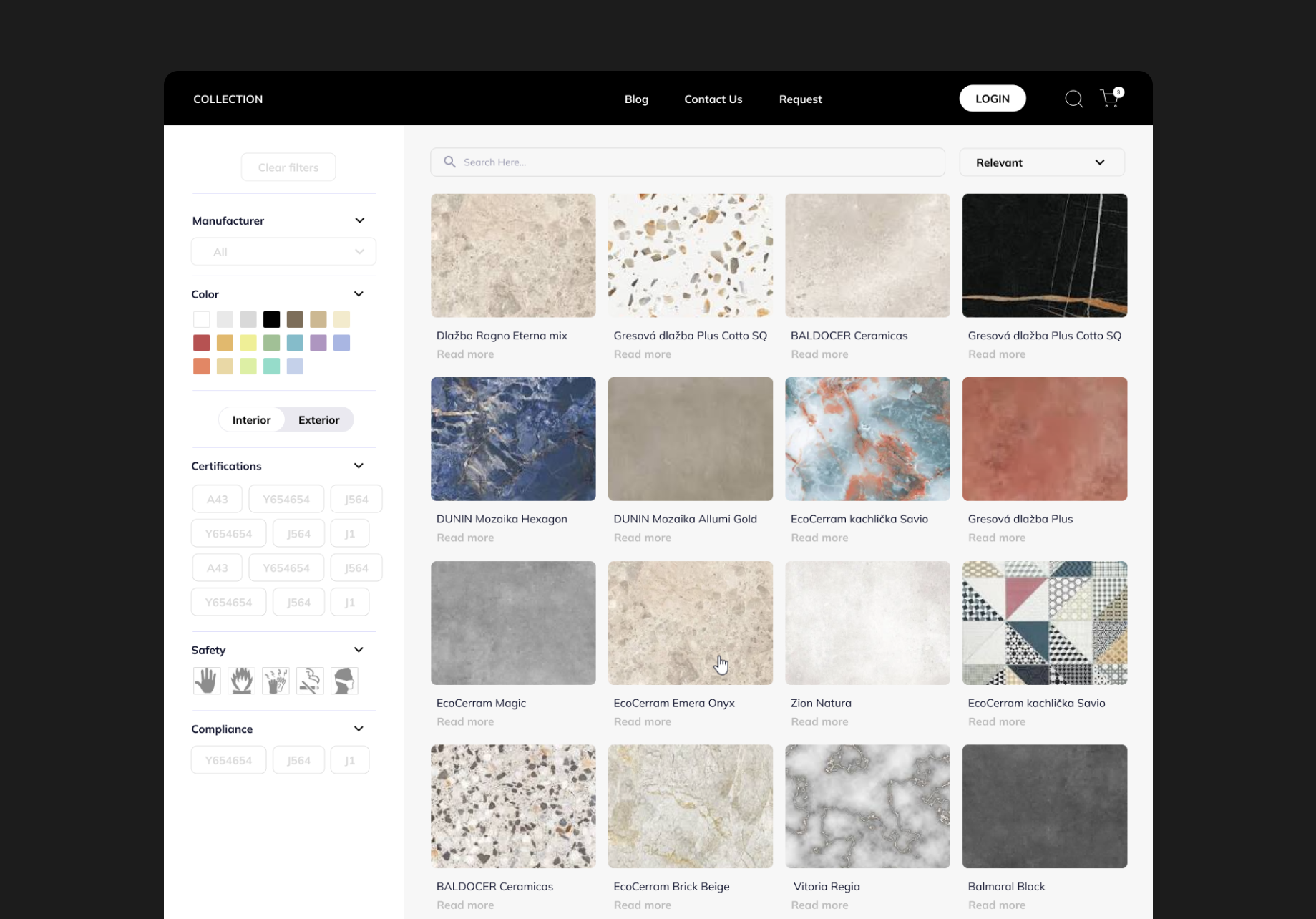Image resolution: width=1316 pixels, height=919 pixels.
Task: Enable the J564 compliance filter
Action: [x=298, y=759]
